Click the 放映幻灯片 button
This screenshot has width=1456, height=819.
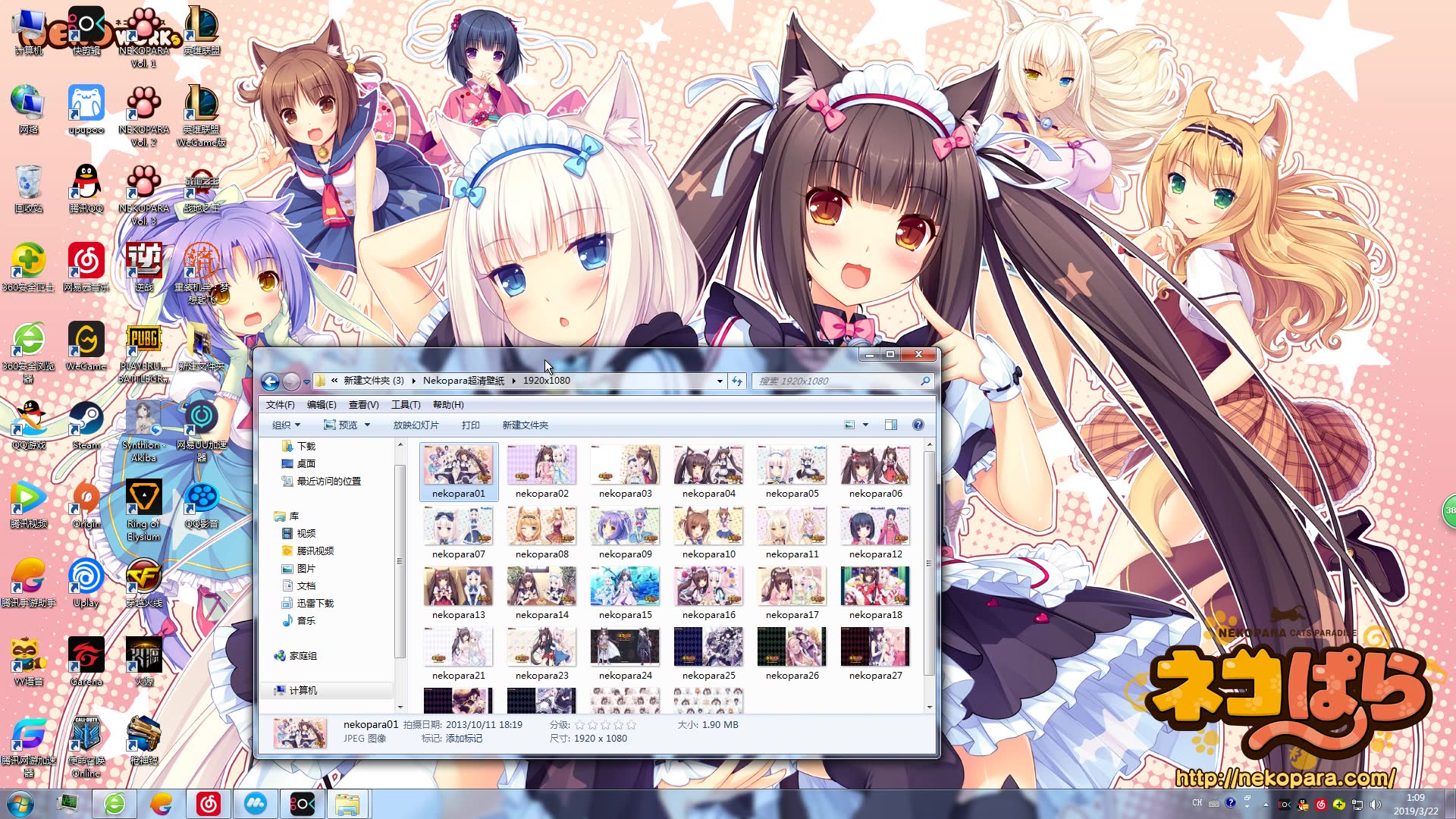pyautogui.click(x=416, y=425)
